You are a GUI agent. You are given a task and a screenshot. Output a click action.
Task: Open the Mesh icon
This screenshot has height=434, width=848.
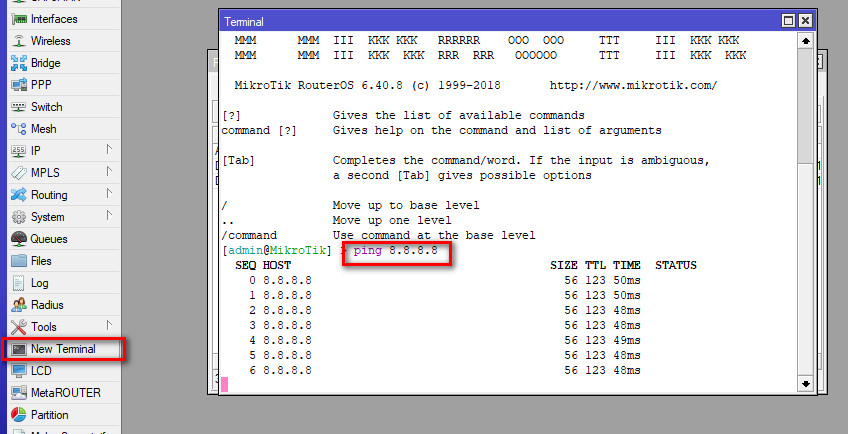point(19,129)
